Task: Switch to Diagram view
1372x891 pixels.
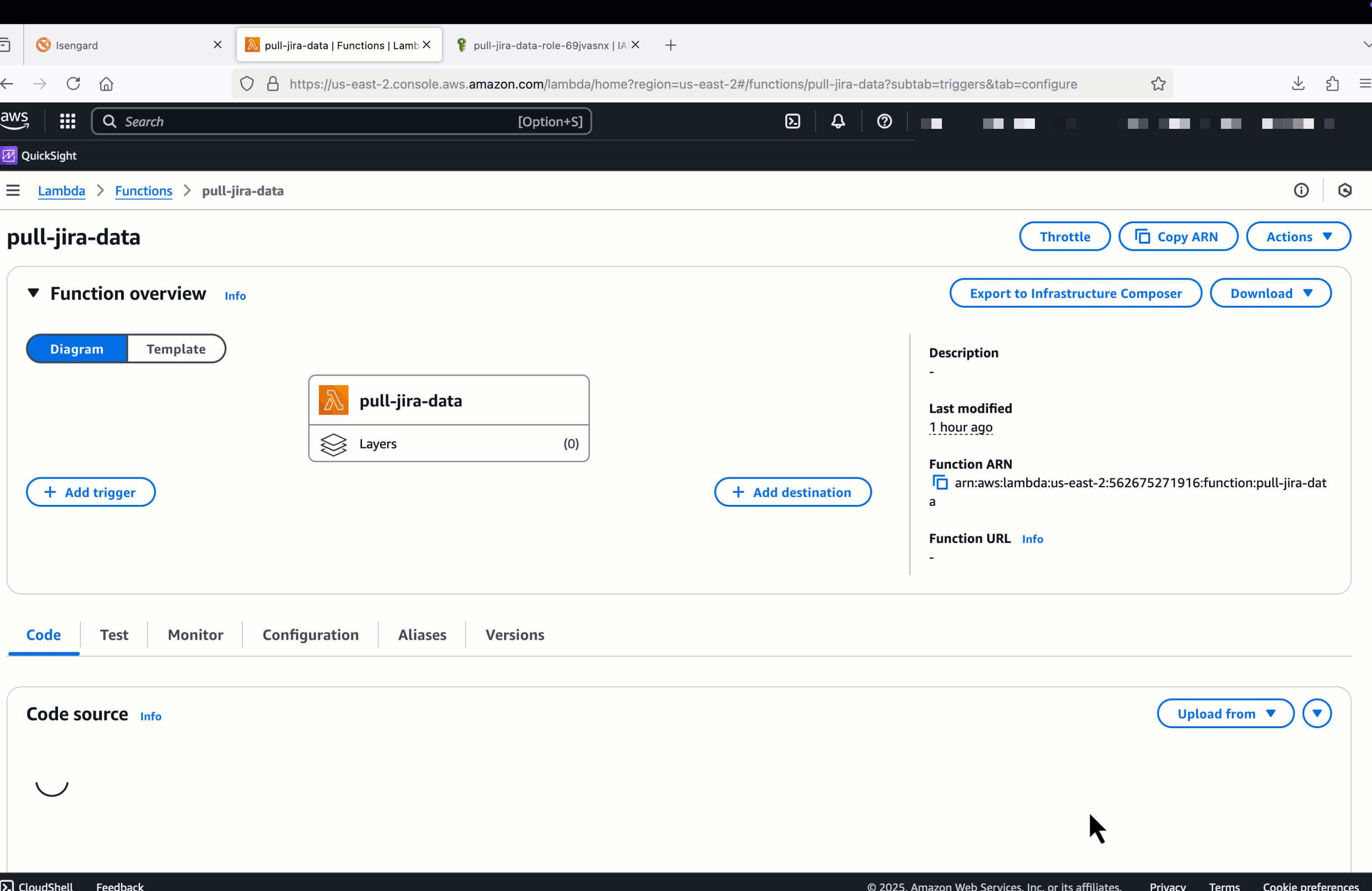Action: (77, 349)
